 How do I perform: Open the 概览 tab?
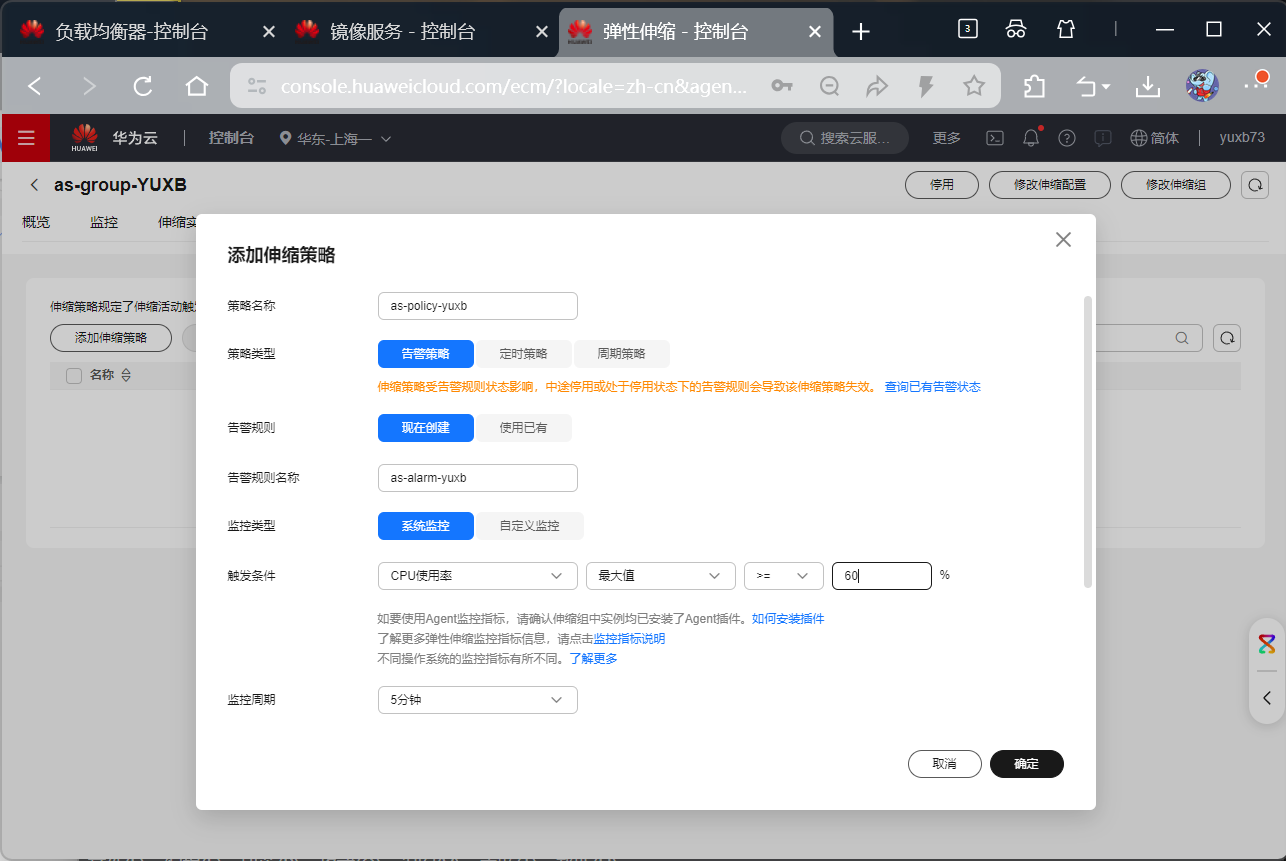pos(36,222)
